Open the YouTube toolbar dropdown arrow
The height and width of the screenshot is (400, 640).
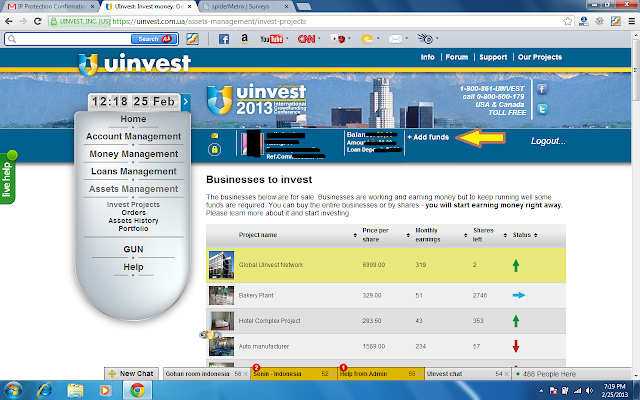click(x=287, y=39)
